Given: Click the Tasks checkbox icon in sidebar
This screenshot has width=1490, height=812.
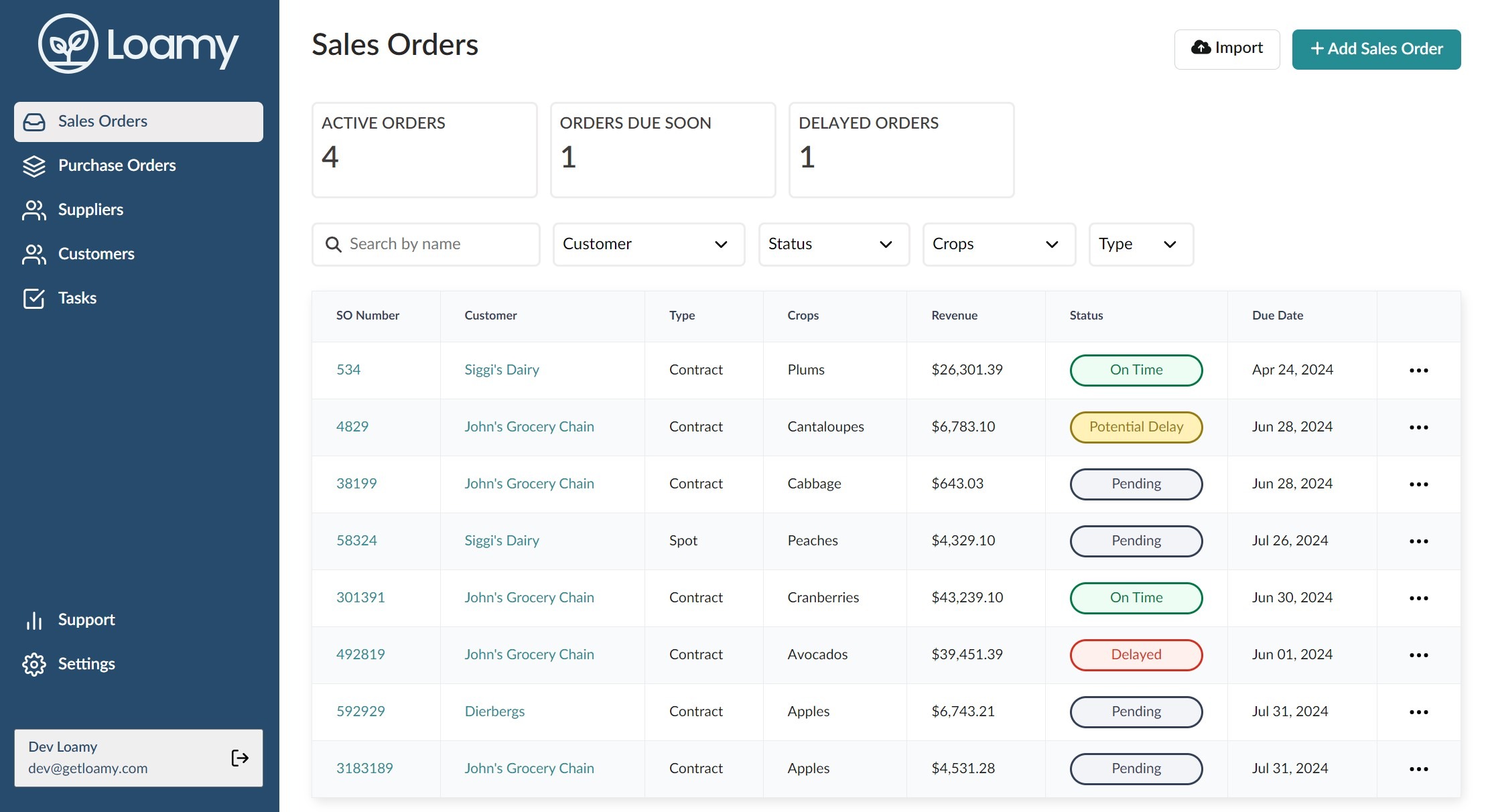Looking at the screenshot, I should (34, 298).
